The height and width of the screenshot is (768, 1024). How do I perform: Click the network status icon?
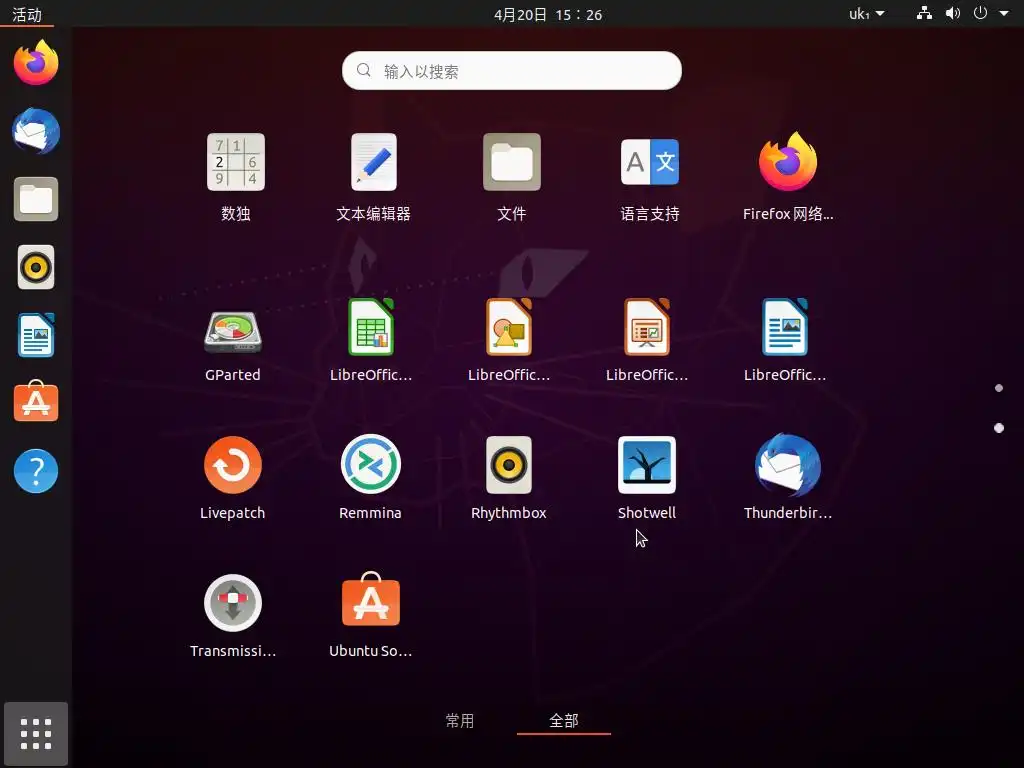click(x=924, y=13)
